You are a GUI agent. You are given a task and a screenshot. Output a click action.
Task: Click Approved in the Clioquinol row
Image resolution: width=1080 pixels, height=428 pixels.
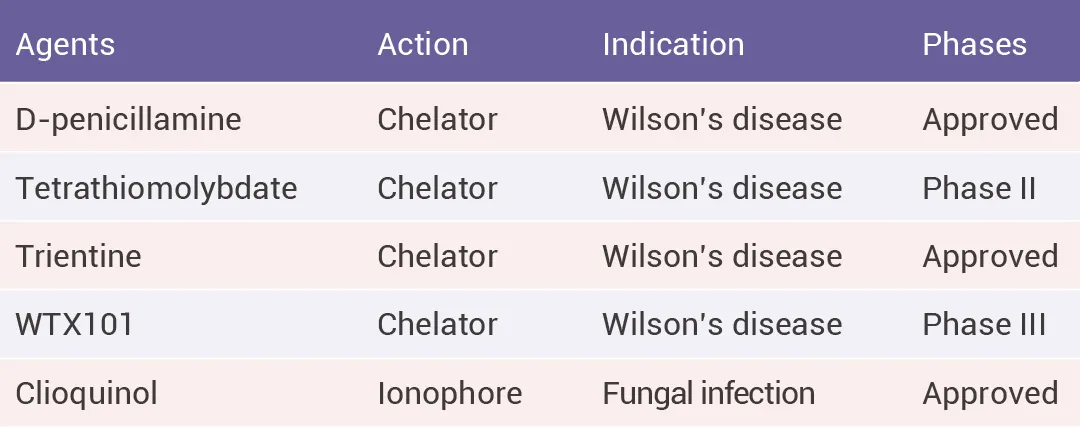click(x=990, y=394)
